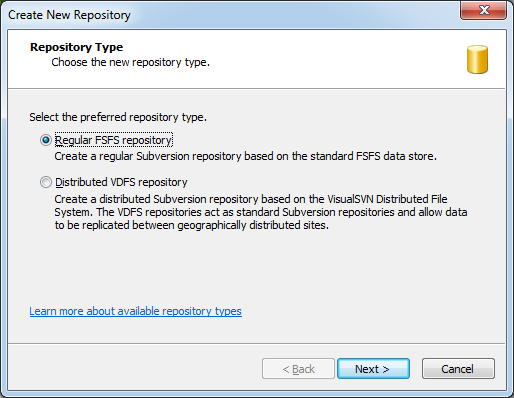Click the FSFS data store description text
The image size is (514, 398).
(x=245, y=156)
